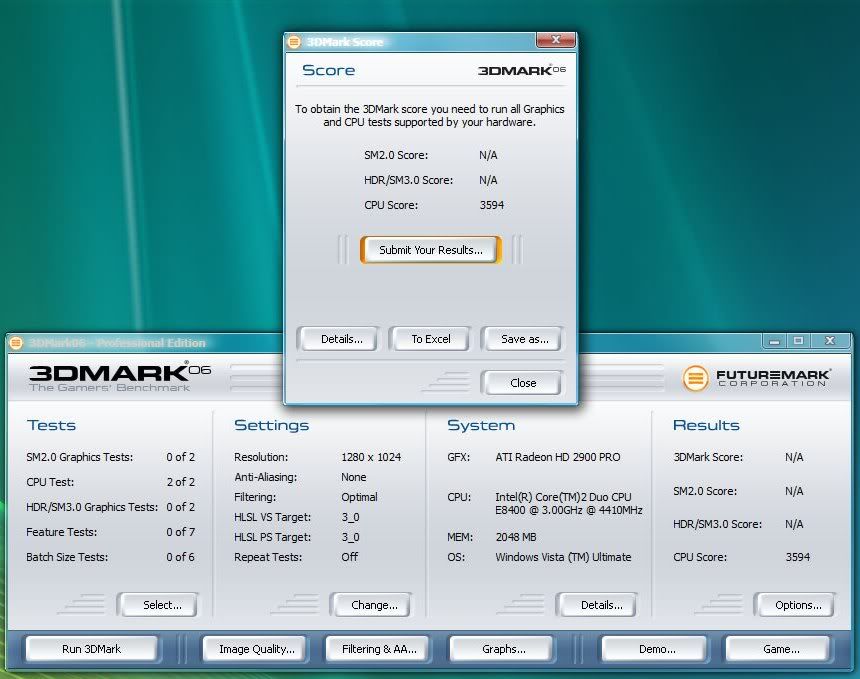Start benchmark with Run 3DMark button
The height and width of the screenshot is (679, 860).
tap(91, 649)
